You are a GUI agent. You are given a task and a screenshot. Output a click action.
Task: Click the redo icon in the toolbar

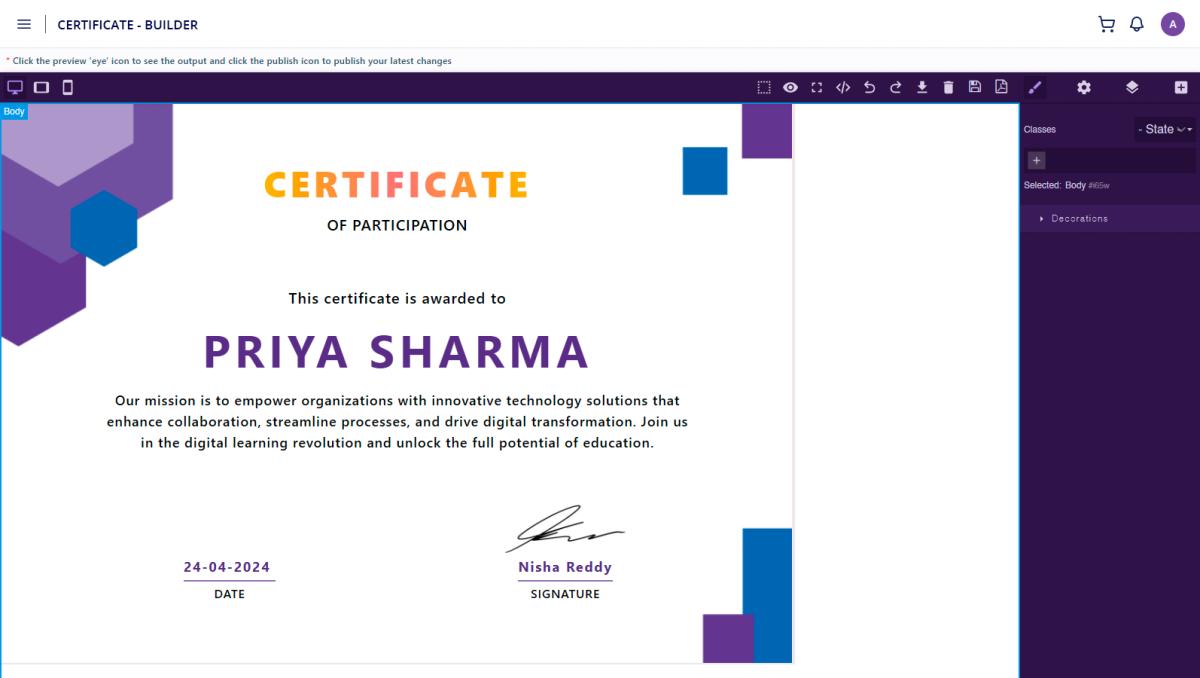895,87
